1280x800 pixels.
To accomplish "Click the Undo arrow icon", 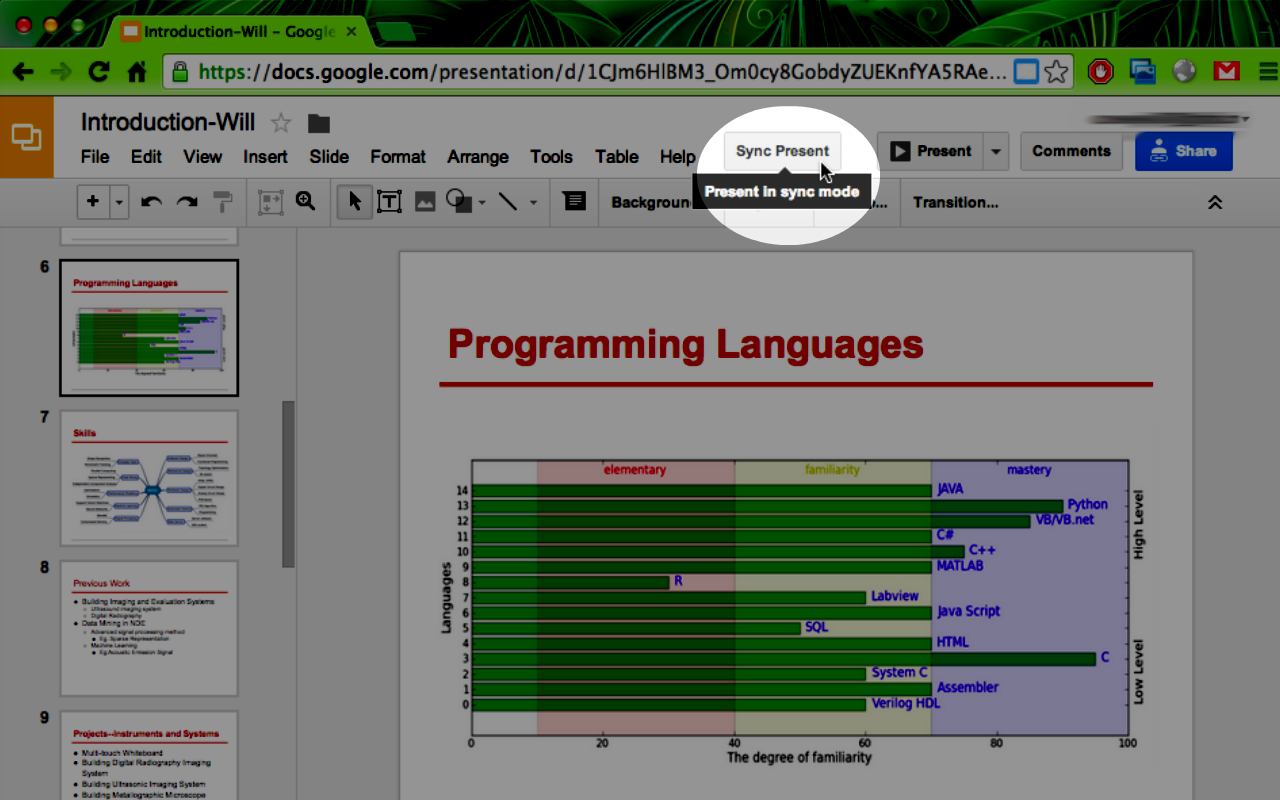I will [x=152, y=202].
